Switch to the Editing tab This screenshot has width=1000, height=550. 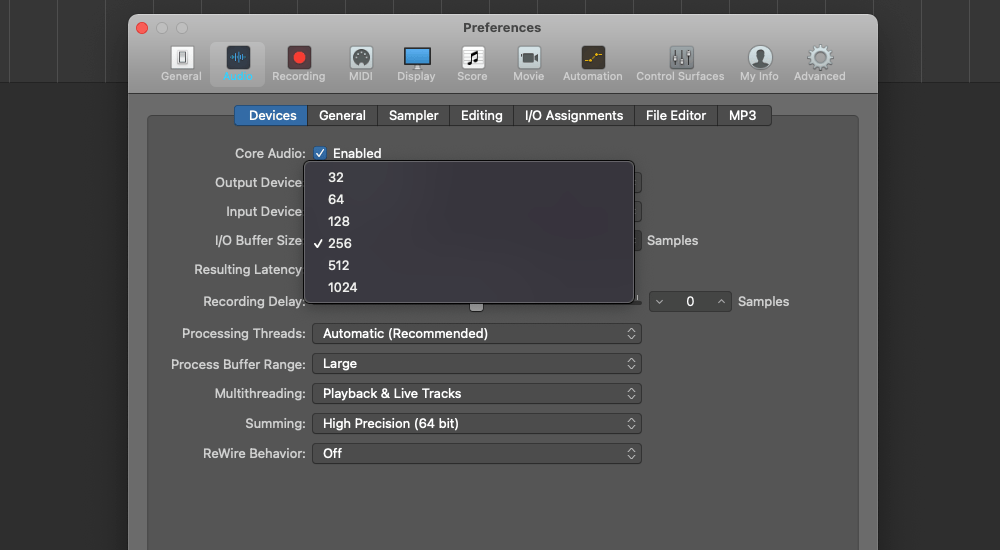coord(482,115)
